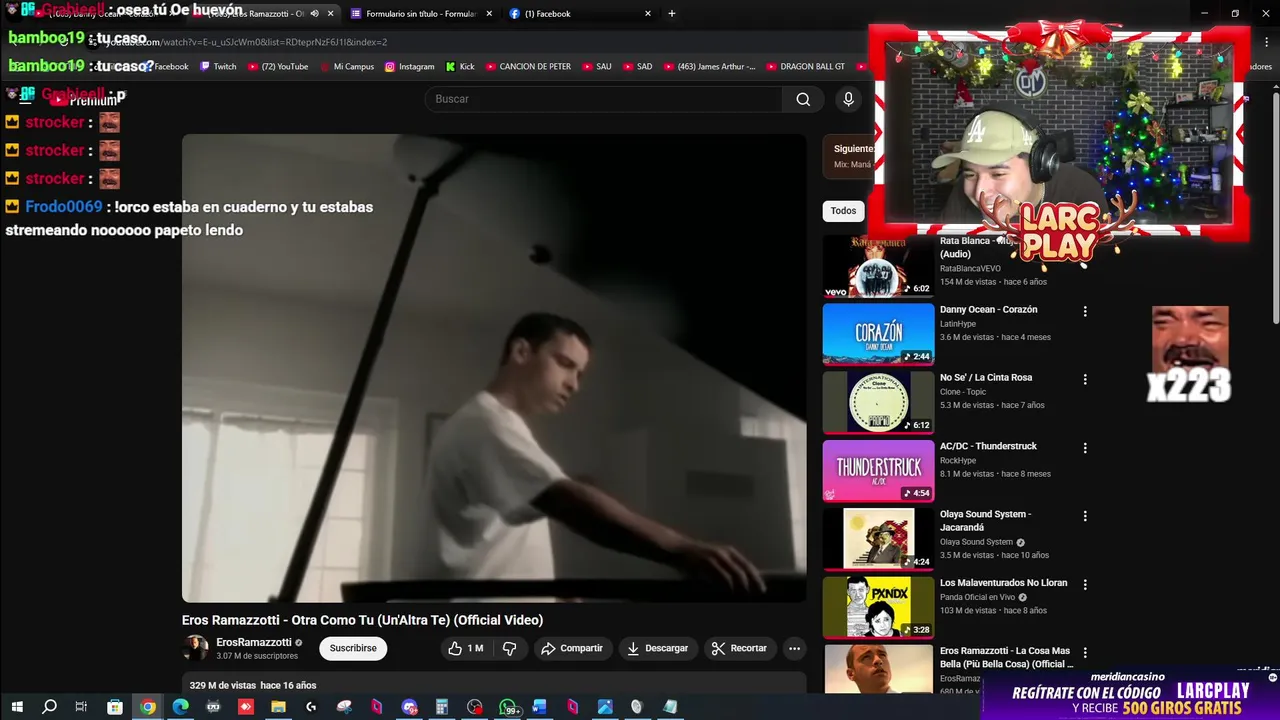Close the Formulario sin título tab
Screen dimensions: 1280x720
tap(489, 14)
